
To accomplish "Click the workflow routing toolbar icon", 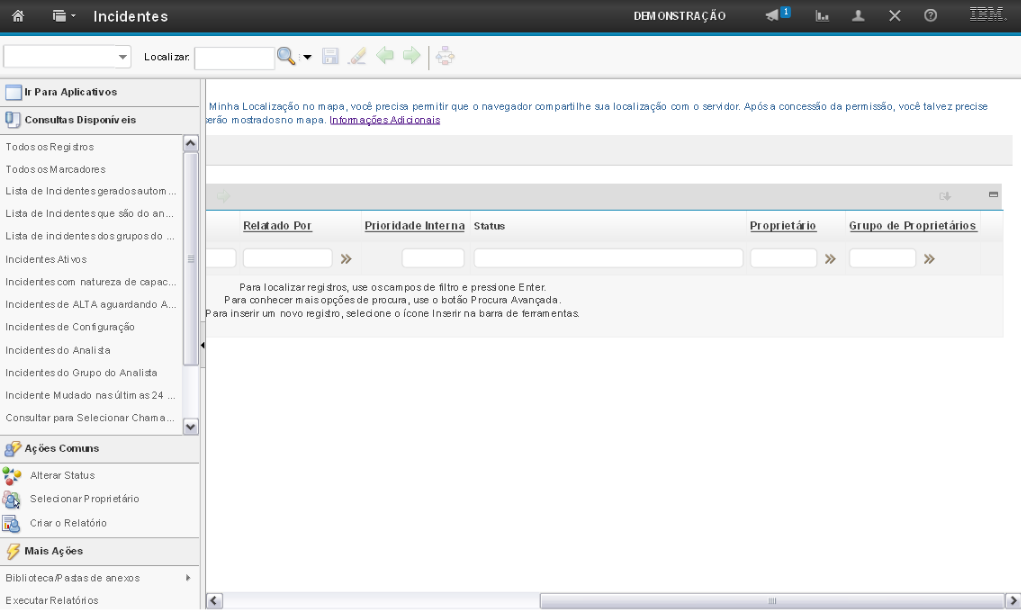I will pyautogui.click(x=445, y=58).
